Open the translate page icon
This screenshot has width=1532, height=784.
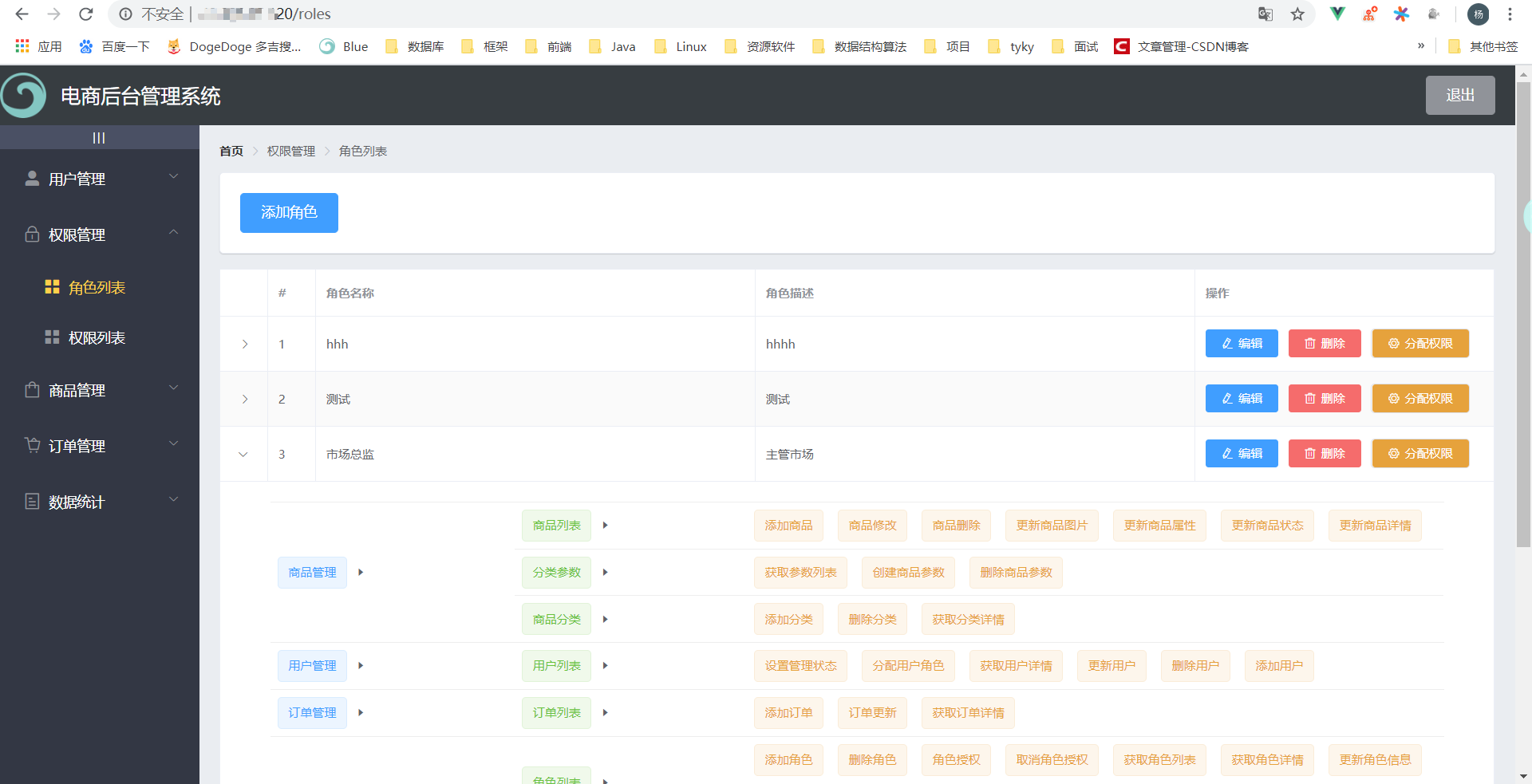[1265, 14]
